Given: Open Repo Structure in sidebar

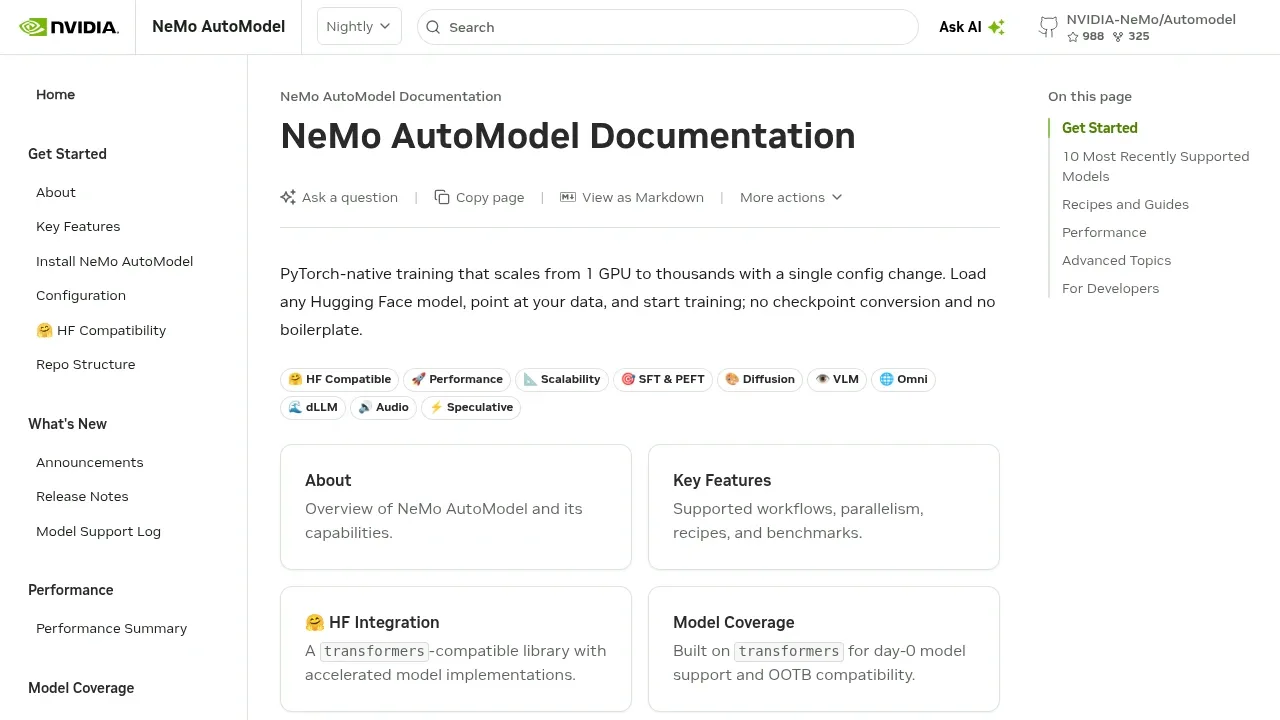Looking at the screenshot, I should (86, 364).
